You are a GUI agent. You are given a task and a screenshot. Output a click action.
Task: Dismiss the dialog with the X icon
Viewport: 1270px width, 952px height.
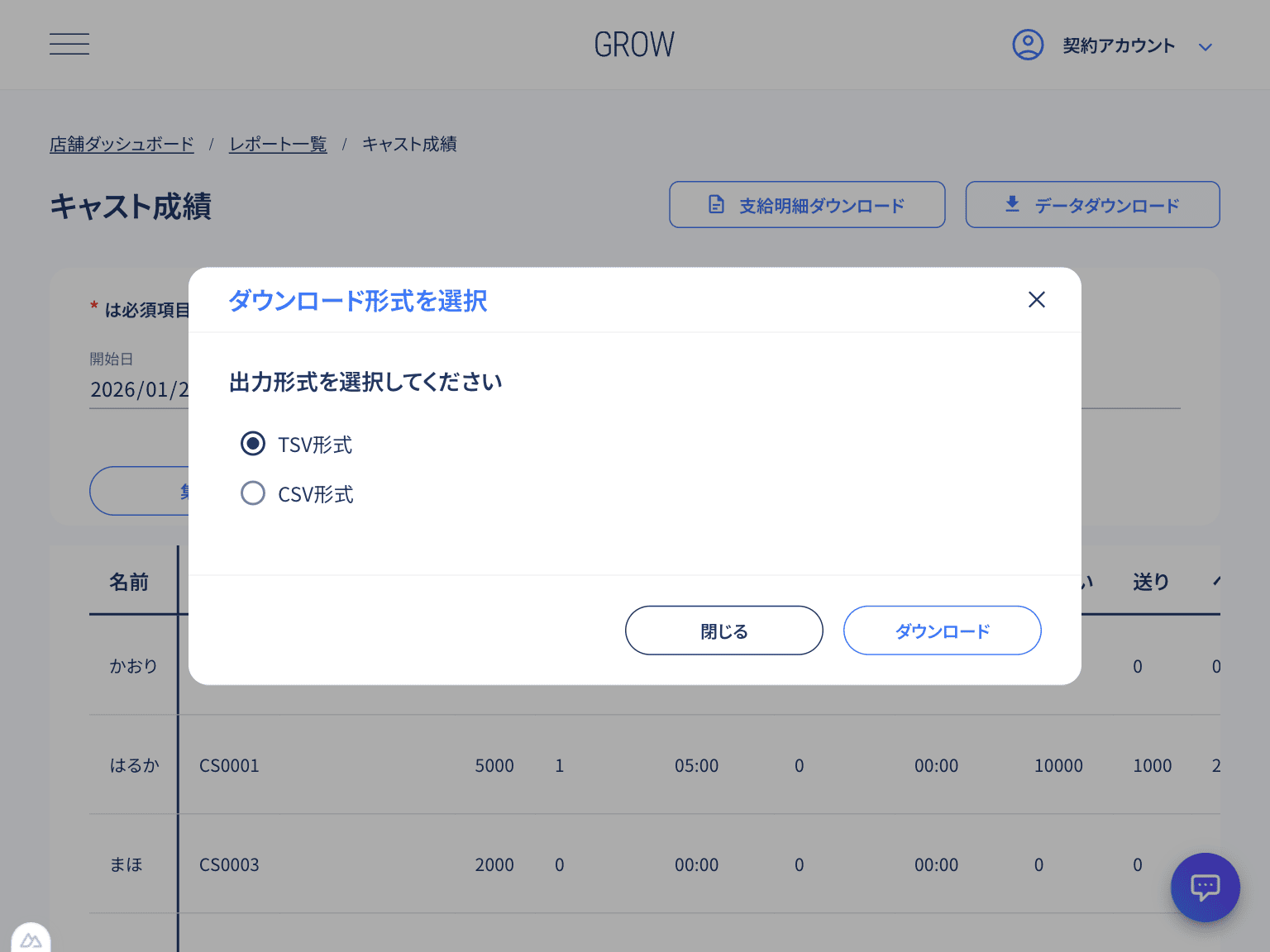tap(1036, 299)
